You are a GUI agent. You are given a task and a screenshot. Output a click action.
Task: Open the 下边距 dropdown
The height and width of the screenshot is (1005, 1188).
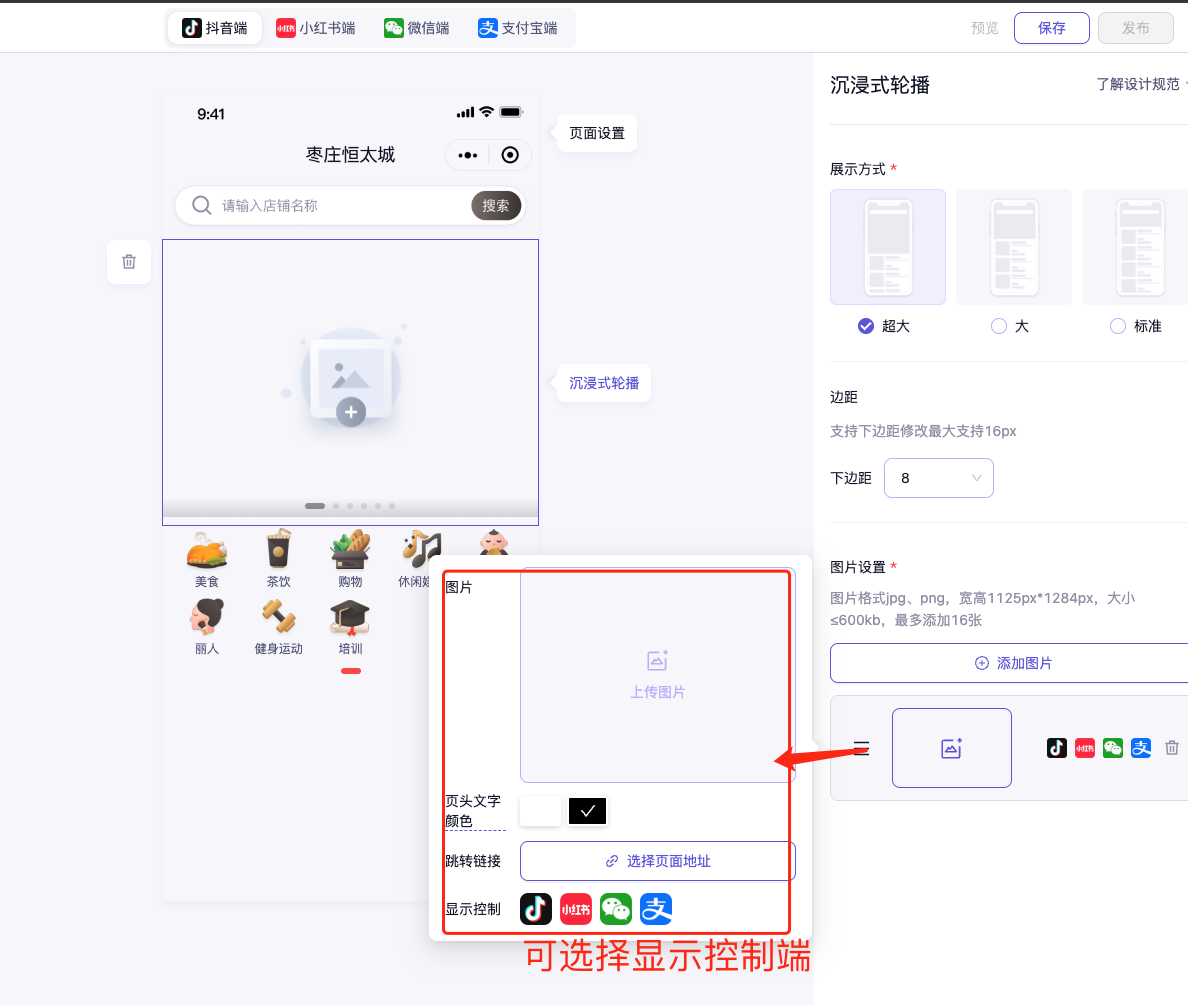938,478
